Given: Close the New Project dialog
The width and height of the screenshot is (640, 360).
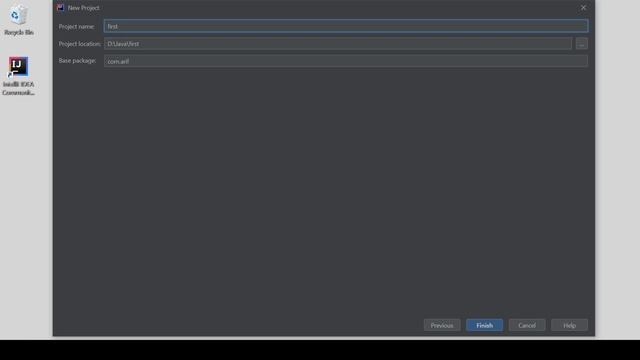Looking at the screenshot, I should 583,8.
